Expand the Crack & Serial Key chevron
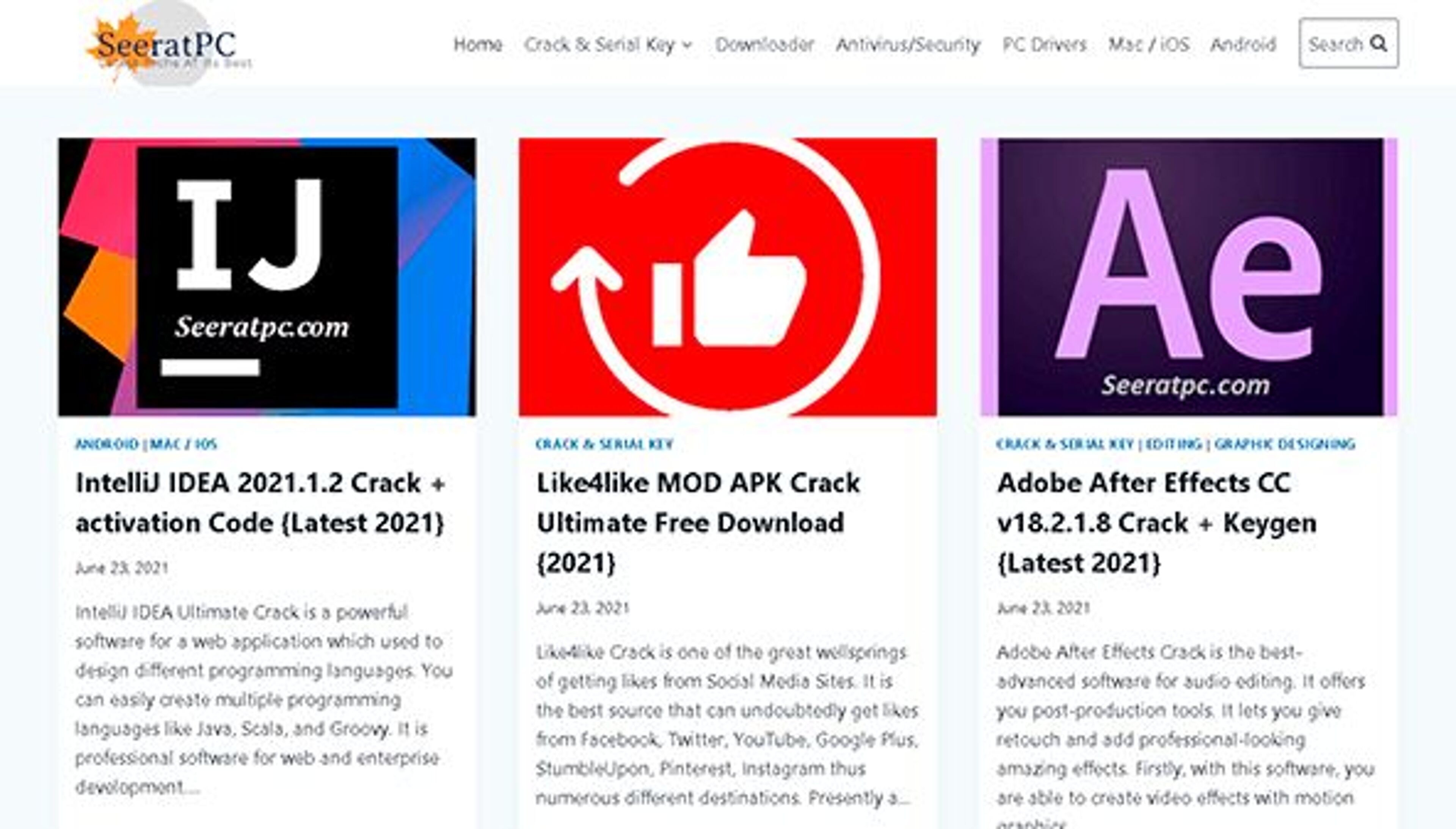 pos(687,45)
